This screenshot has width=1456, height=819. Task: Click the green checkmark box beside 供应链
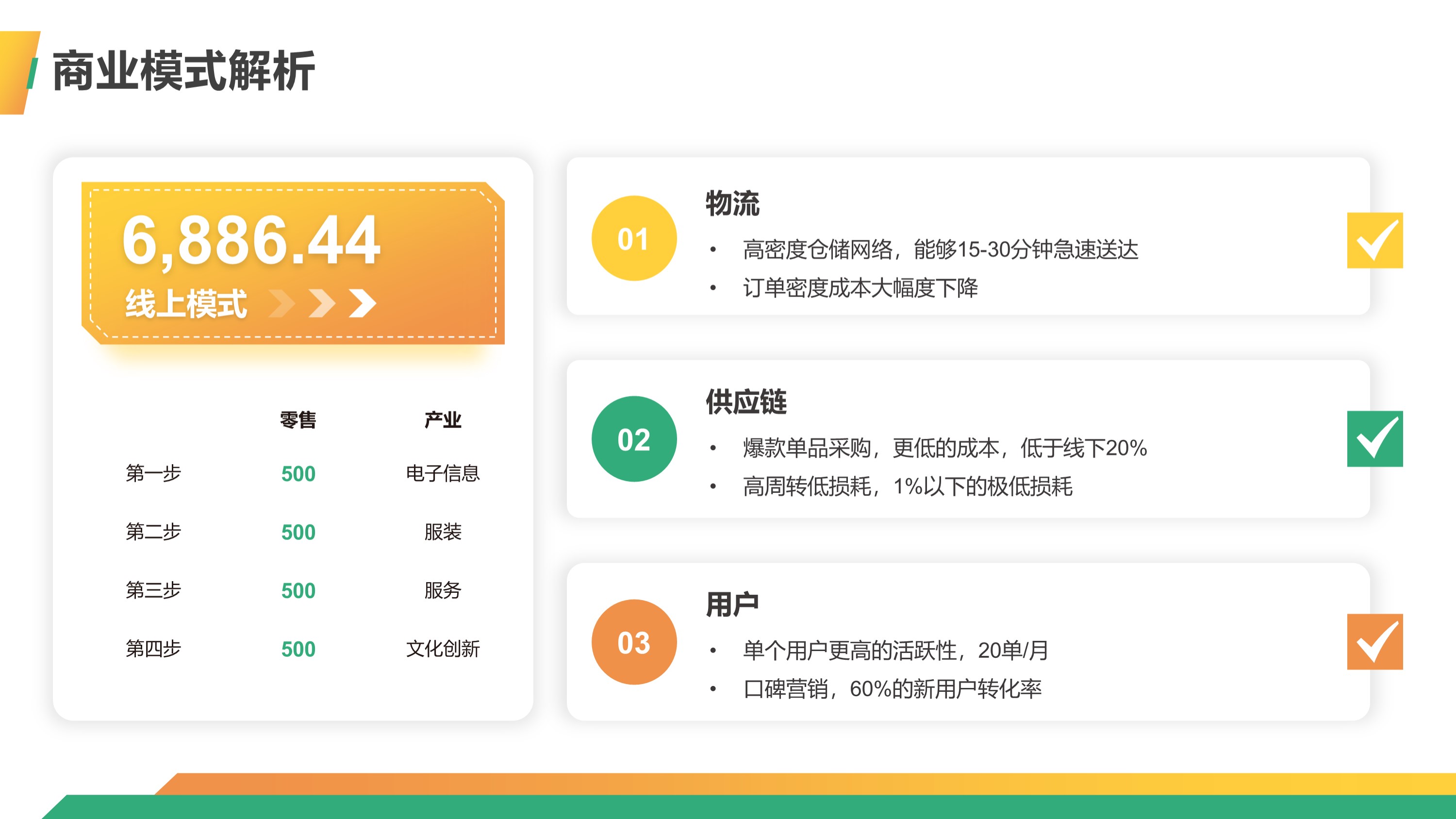coord(1374,438)
